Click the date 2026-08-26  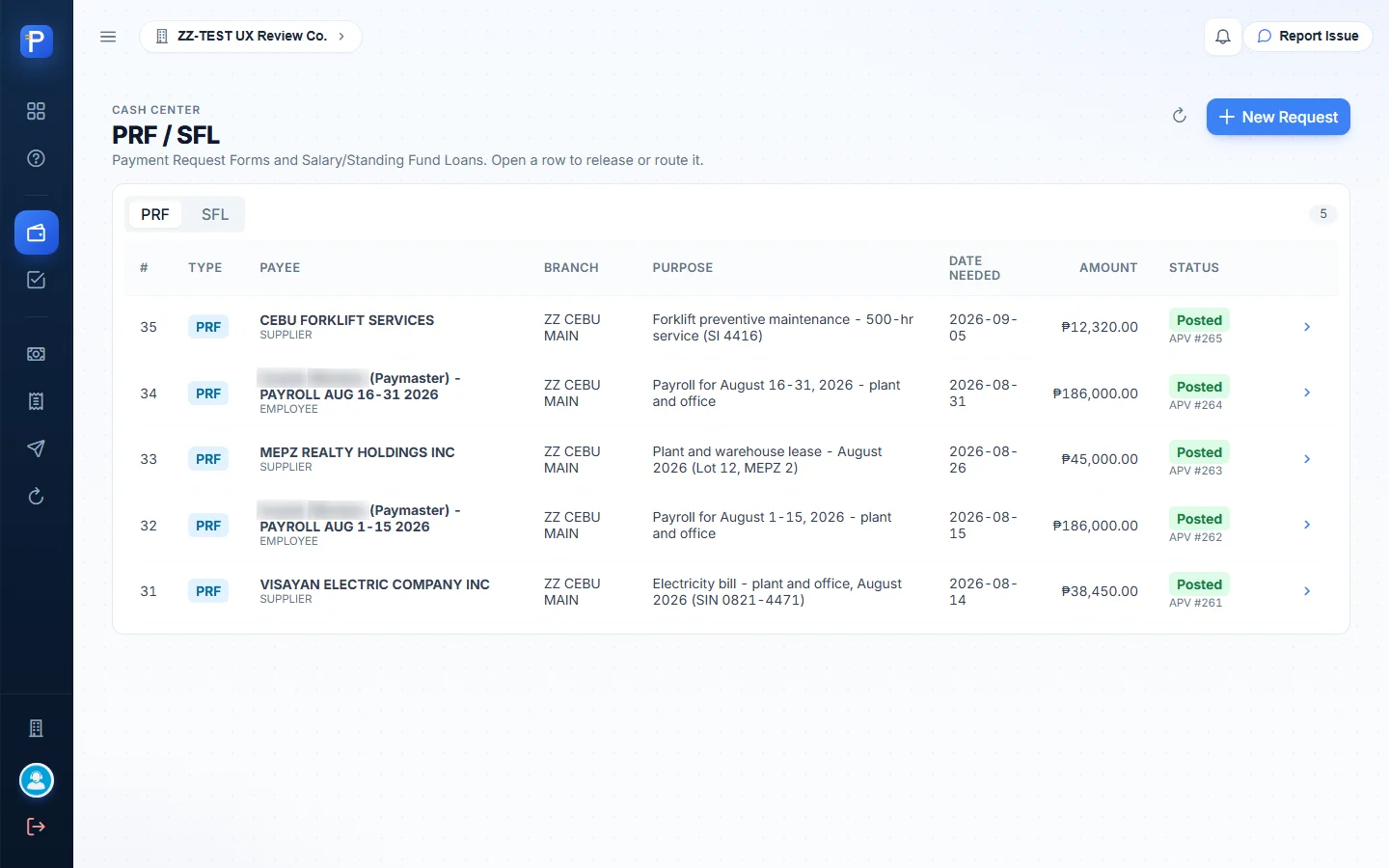pyautogui.click(x=983, y=459)
